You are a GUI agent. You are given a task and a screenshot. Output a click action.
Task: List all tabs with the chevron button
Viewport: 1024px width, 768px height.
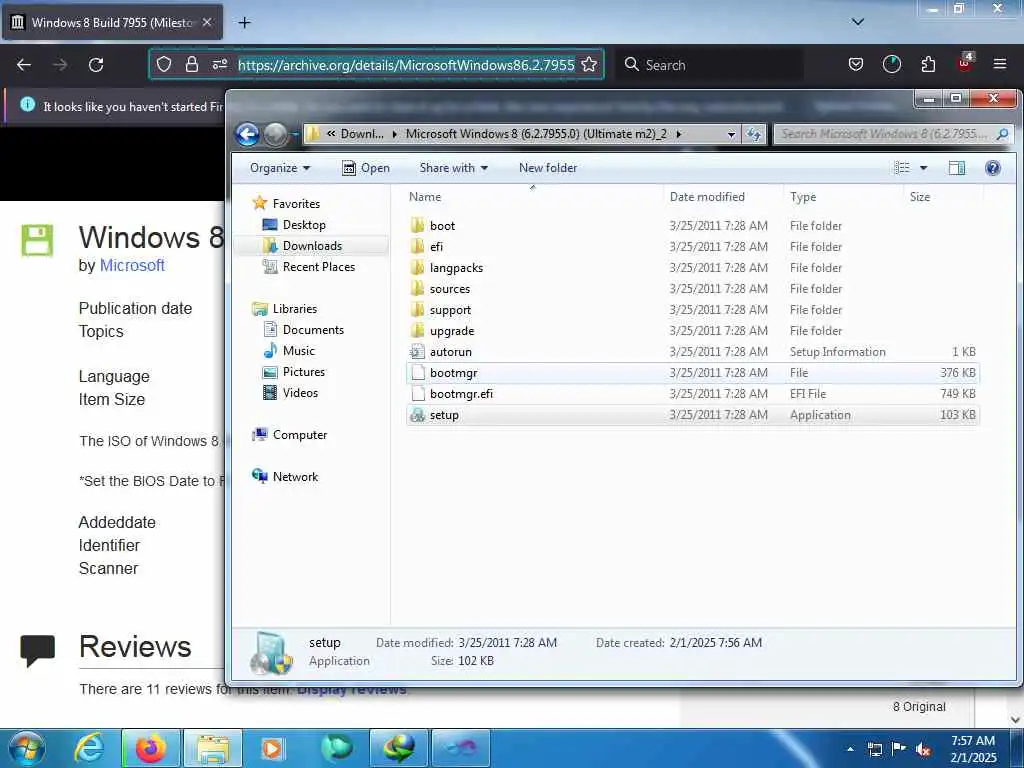(858, 22)
